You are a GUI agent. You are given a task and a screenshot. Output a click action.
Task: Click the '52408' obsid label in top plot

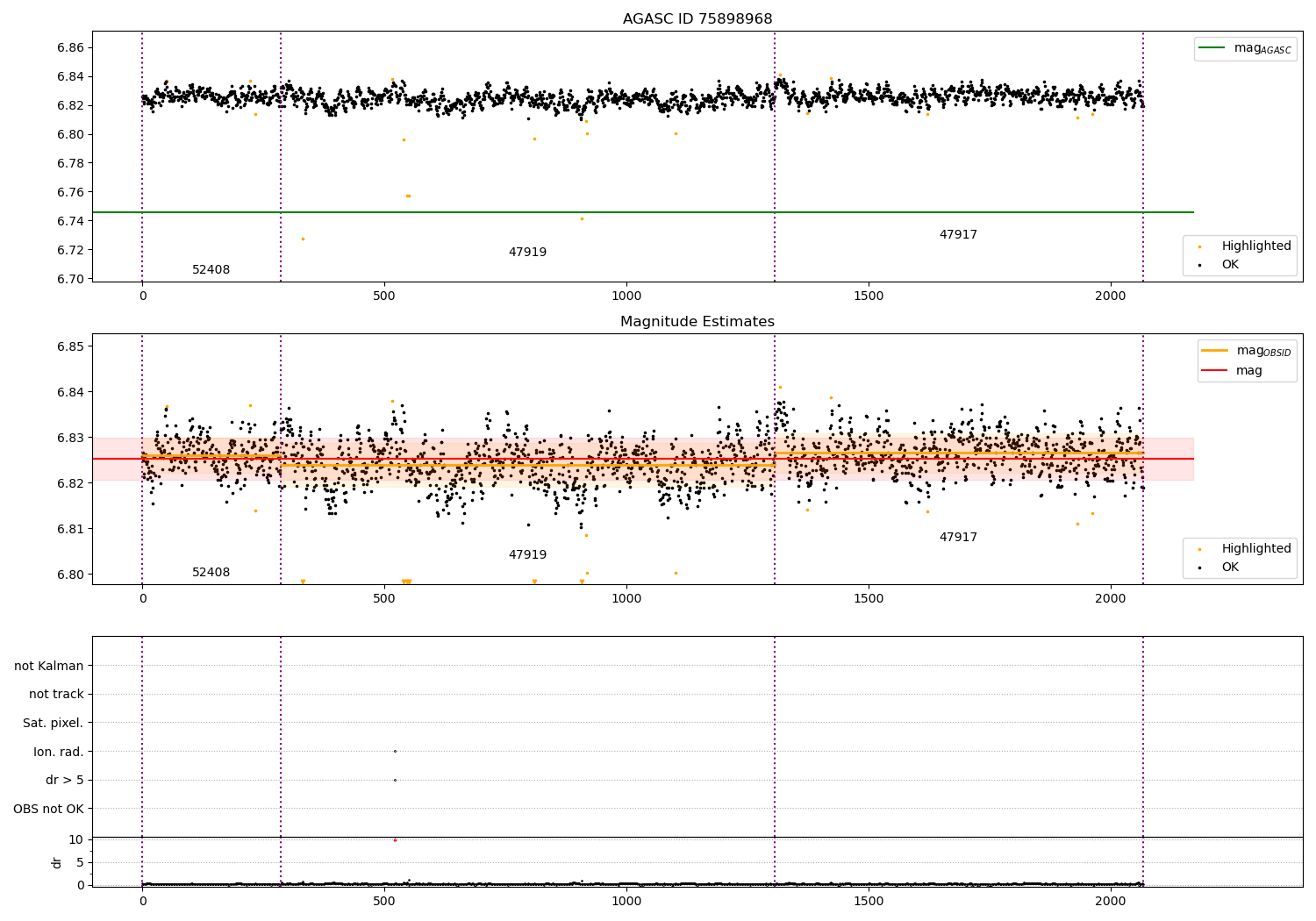tap(211, 270)
